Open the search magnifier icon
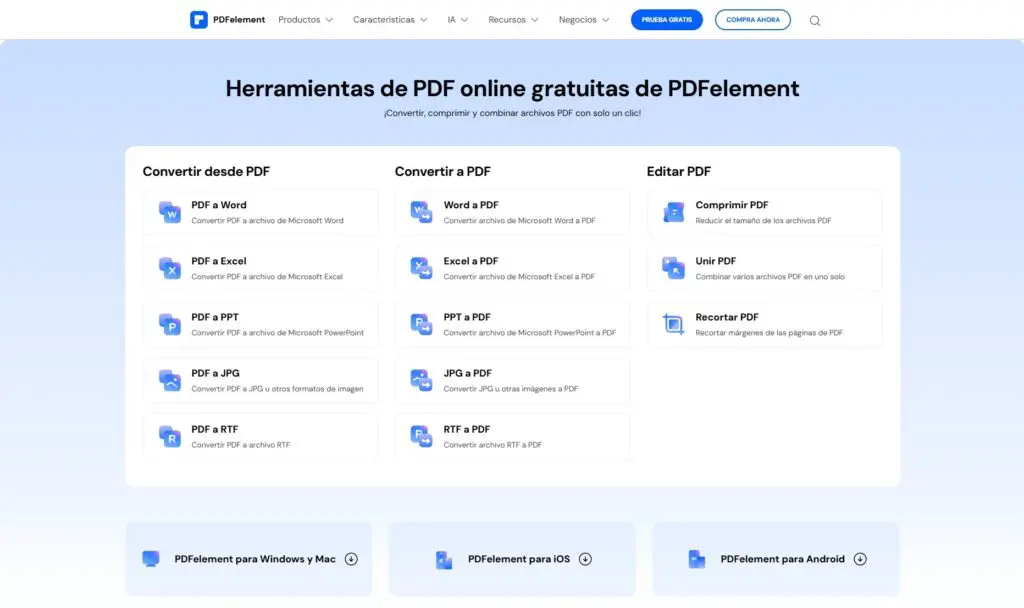Image resolution: width=1024 pixels, height=608 pixels. [x=814, y=21]
